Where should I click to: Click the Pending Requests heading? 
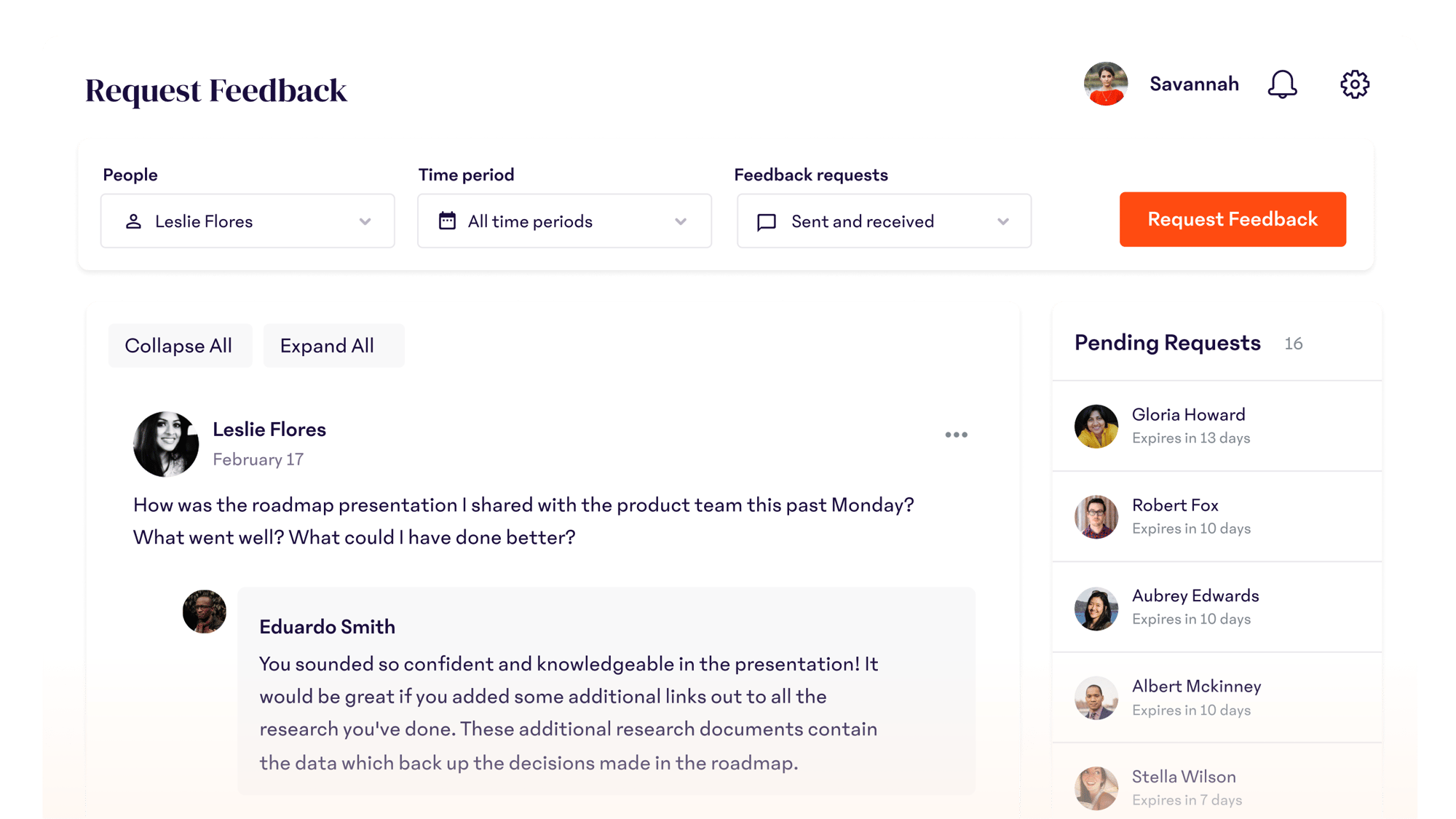tap(1167, 343)
